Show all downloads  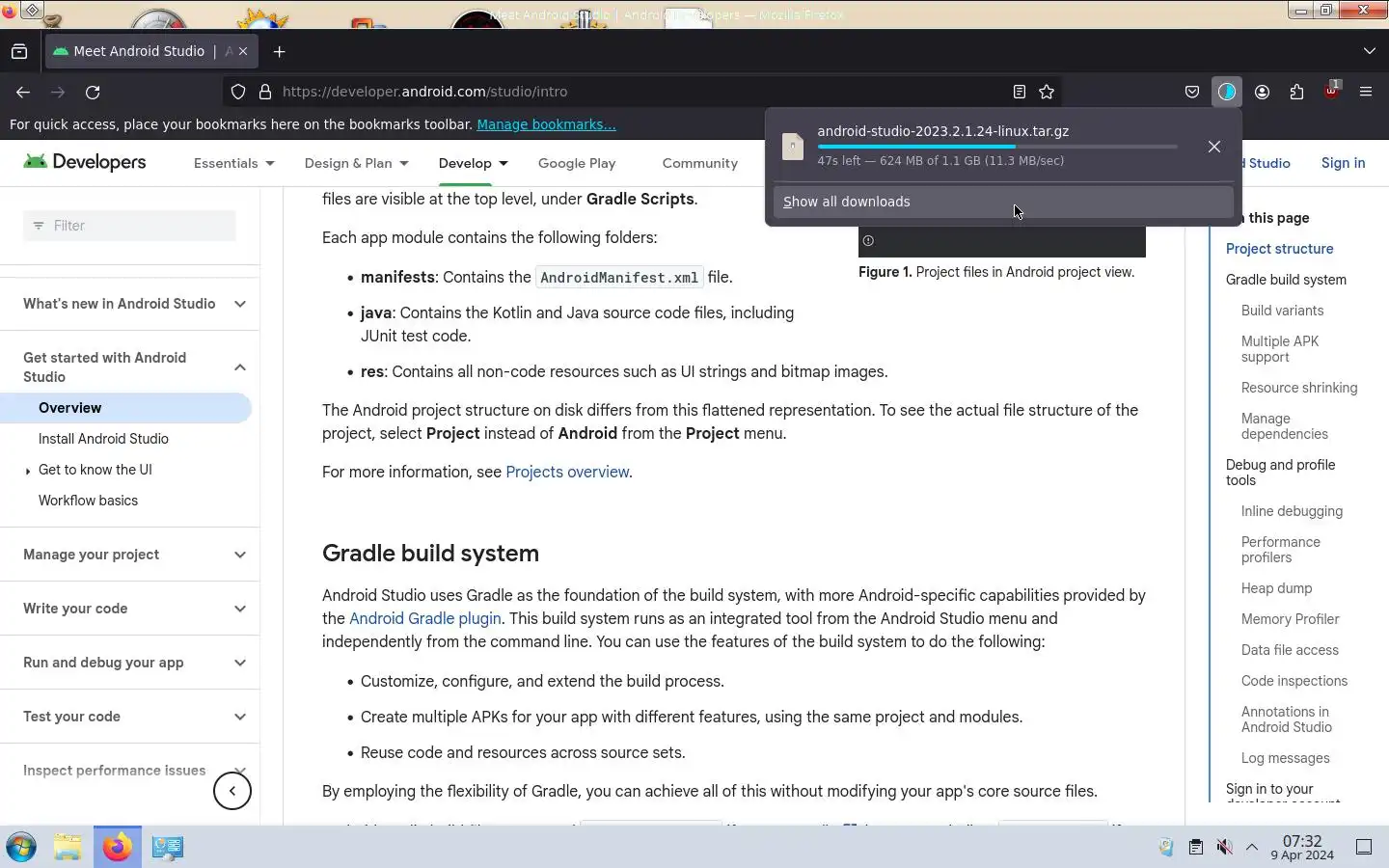1003,202
